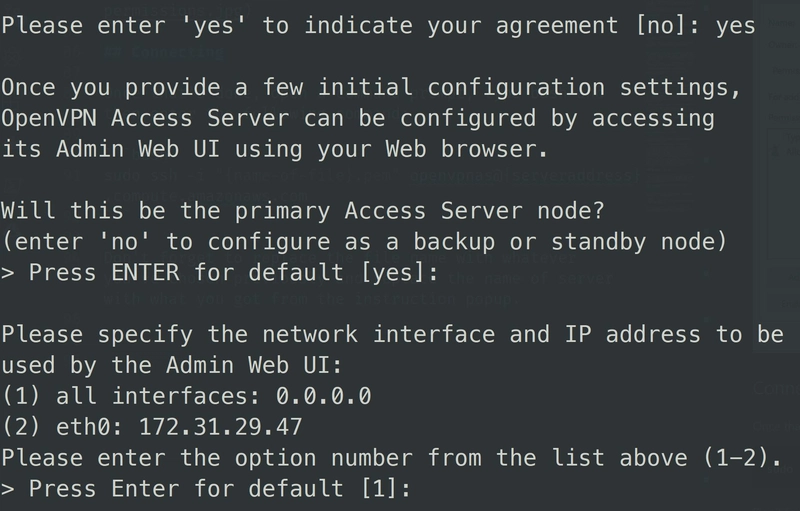Screen dimensions: 800x511
Task: Click the 0.0.0.0 address text
Action: pyautogui.click(x=323, y=396)
